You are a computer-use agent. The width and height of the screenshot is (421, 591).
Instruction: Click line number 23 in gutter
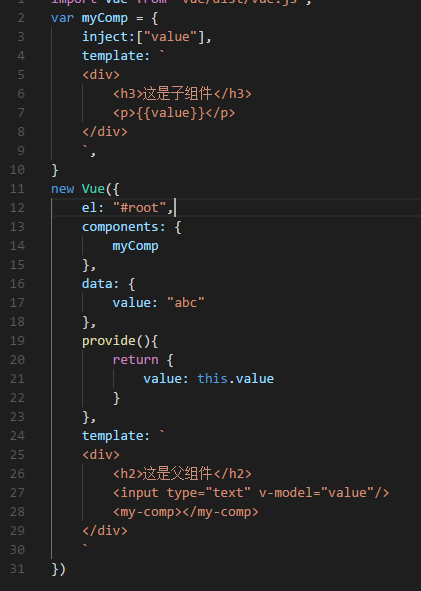pyautogui.click(x=17, y=417)
